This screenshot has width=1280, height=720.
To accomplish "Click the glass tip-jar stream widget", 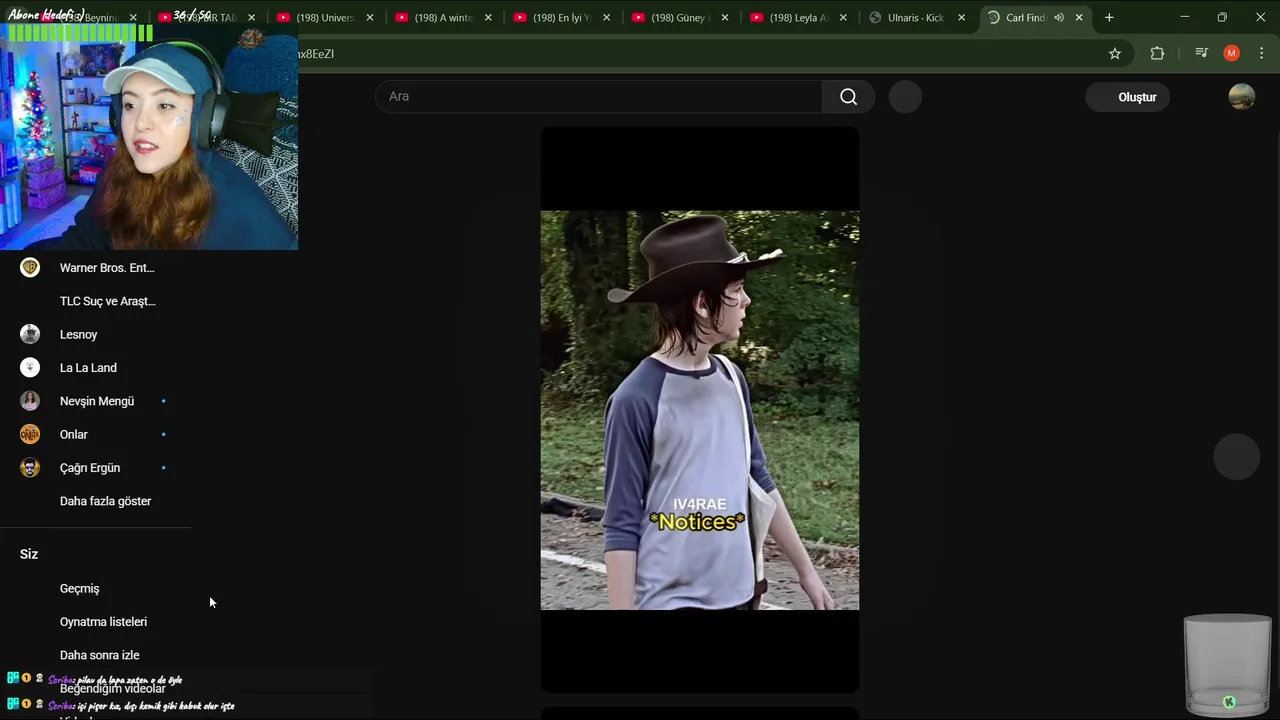I will (1227, 665).
